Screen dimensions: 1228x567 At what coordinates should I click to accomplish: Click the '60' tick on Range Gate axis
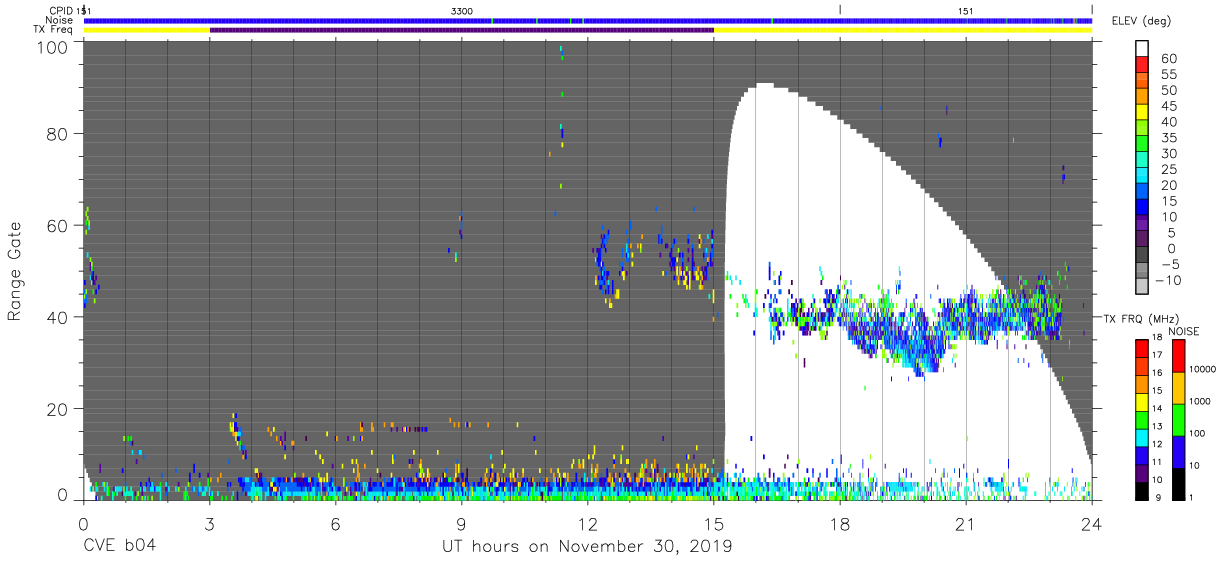pos(58,226)
